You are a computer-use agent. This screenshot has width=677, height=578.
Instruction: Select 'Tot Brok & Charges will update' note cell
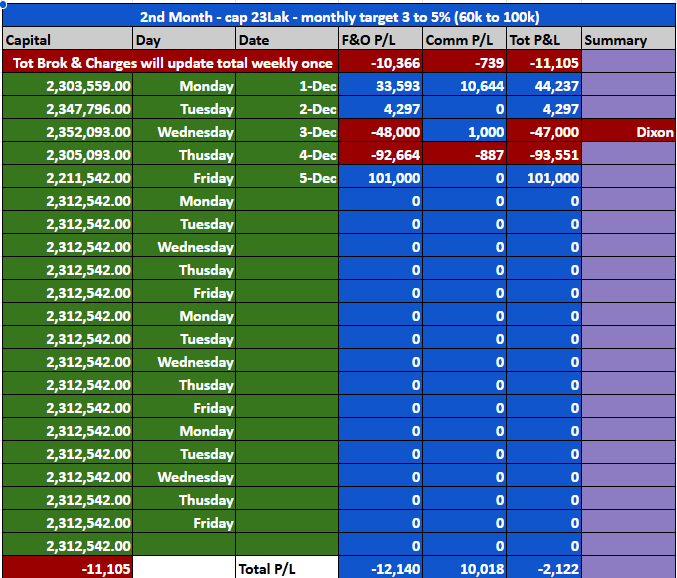point(171,63)
